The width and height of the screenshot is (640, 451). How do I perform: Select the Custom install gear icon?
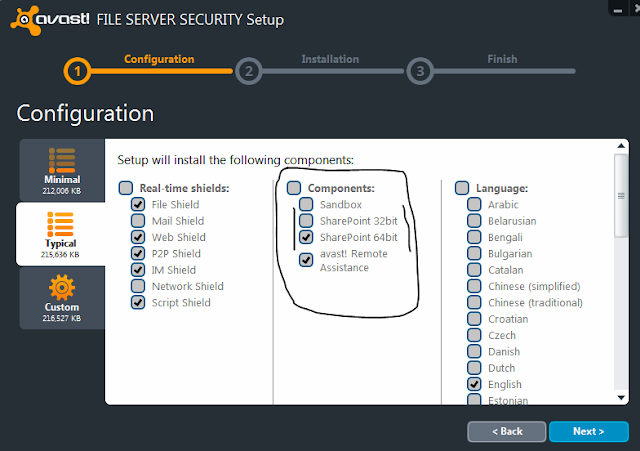[62, 287]
